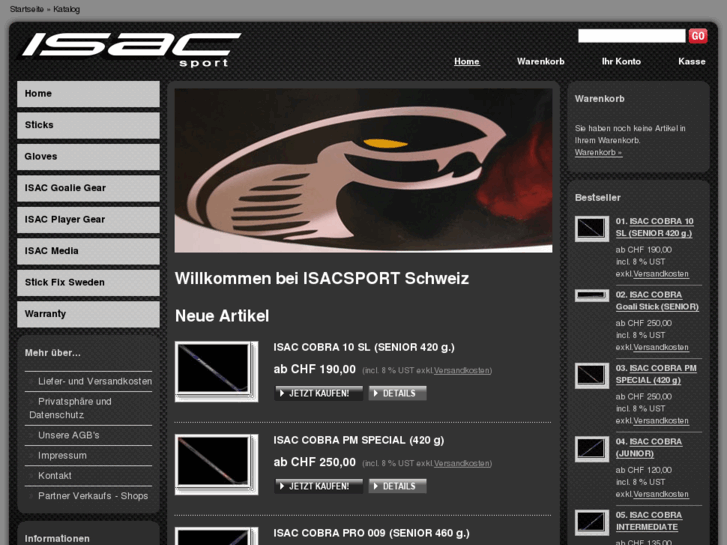Image resolution: width=727 pixels, height=545 pixels.
Task: Focus the search input field
Action: [x=631, y=36]
